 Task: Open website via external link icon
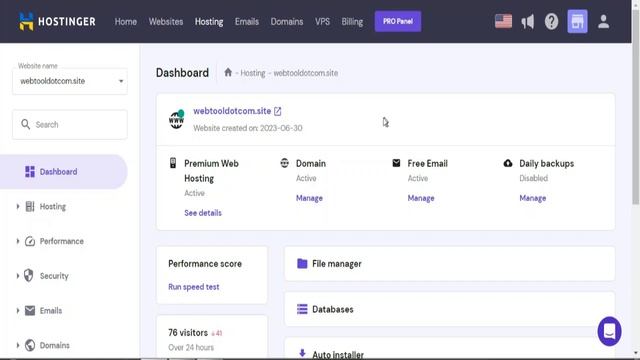coord(278,111)
